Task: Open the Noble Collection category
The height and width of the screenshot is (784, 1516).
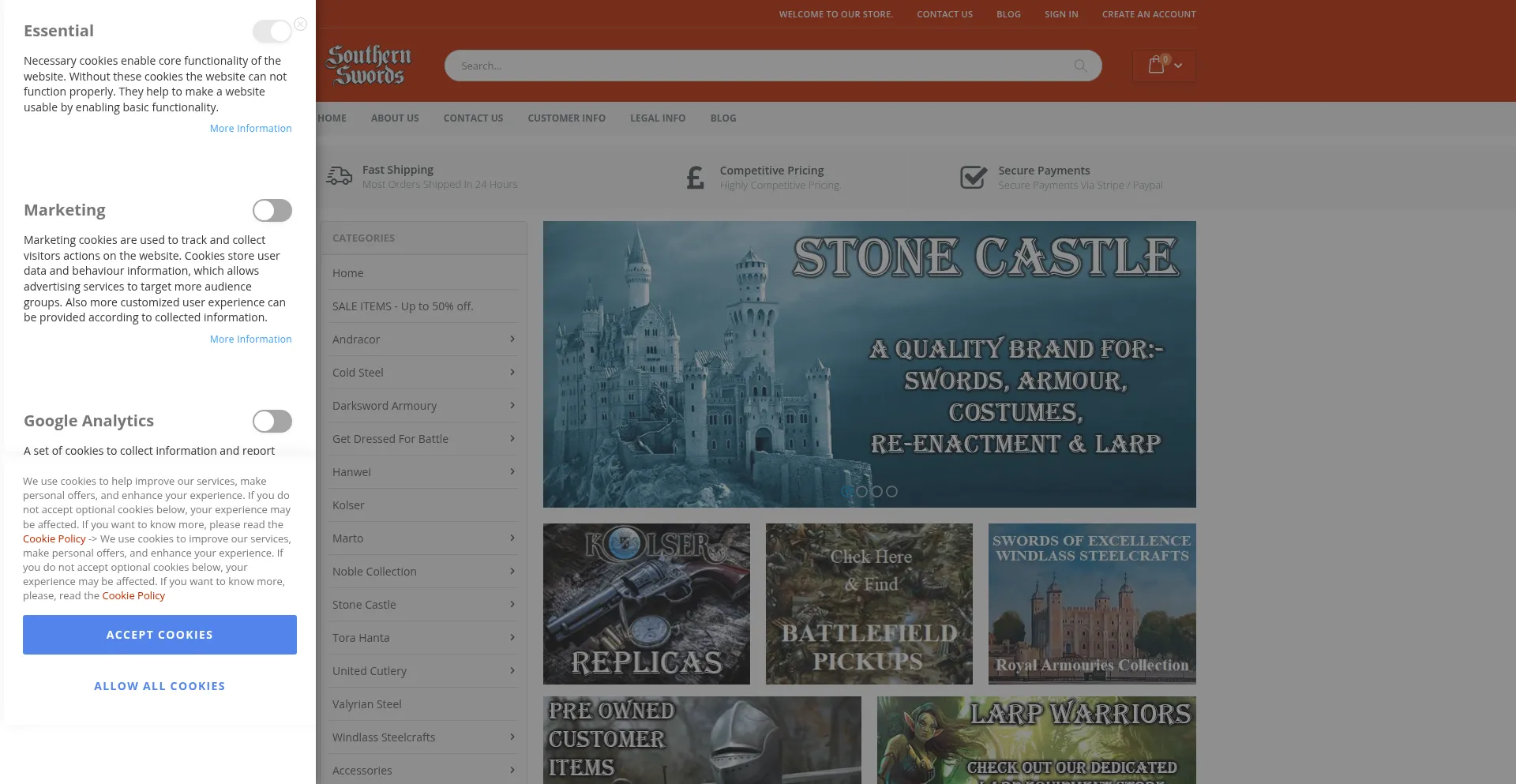Action: pyautogui.click(x=374, y=572)
